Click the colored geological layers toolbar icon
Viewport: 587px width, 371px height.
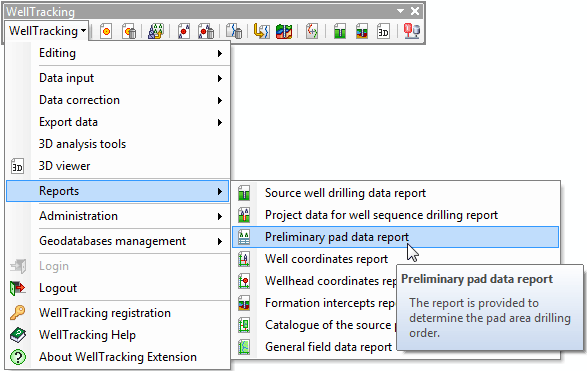[x=284, y=31]
